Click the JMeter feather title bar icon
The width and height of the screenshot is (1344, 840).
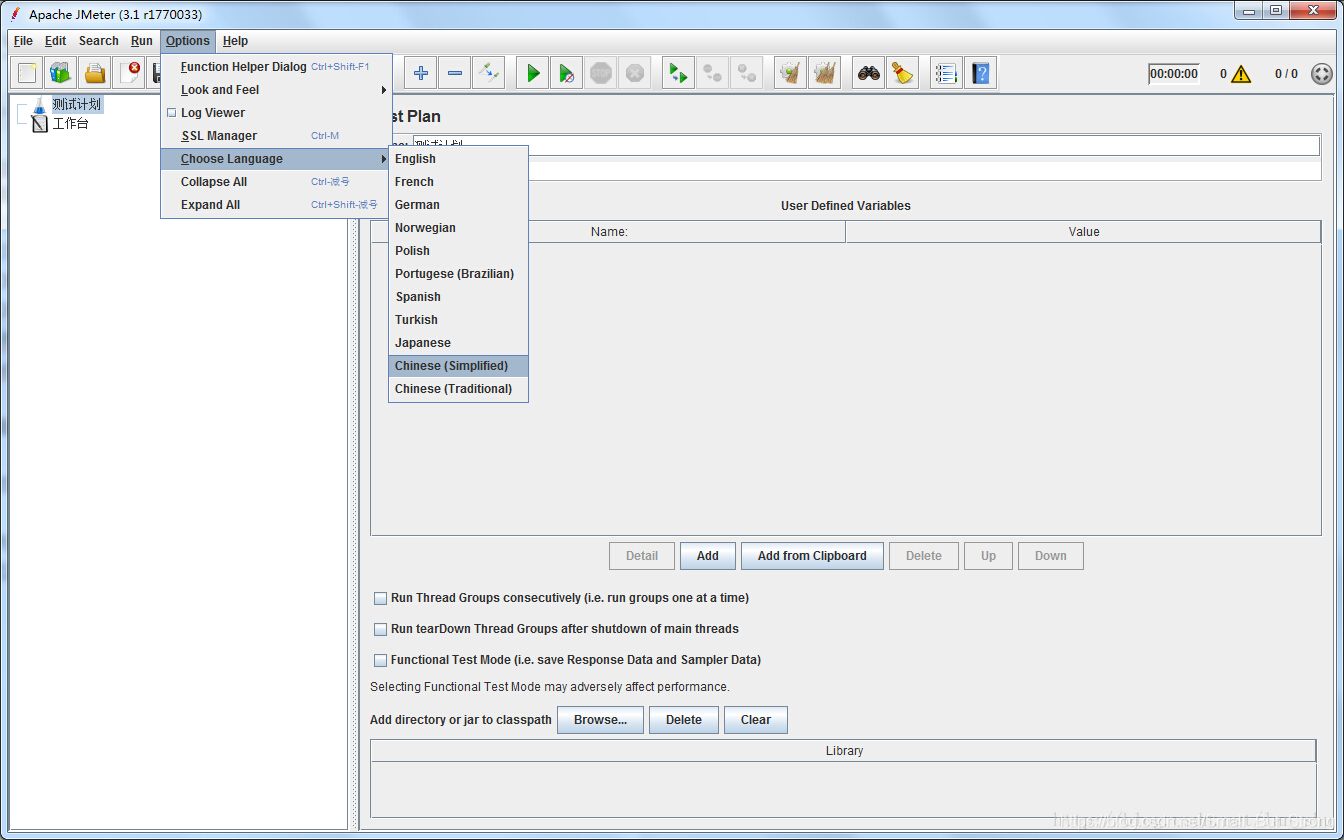15,14
